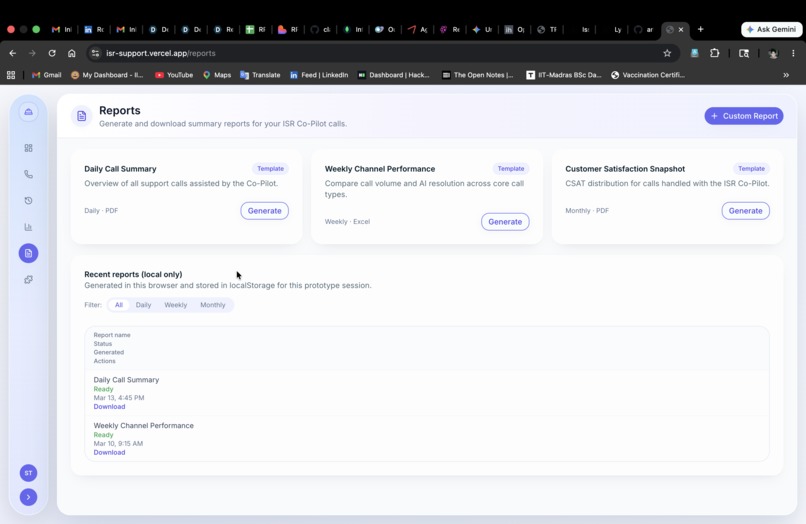The width and height of the screenshot is (806, 524).
Task: Click the Template badge on Daily Call Summary card
Action: 270,169
